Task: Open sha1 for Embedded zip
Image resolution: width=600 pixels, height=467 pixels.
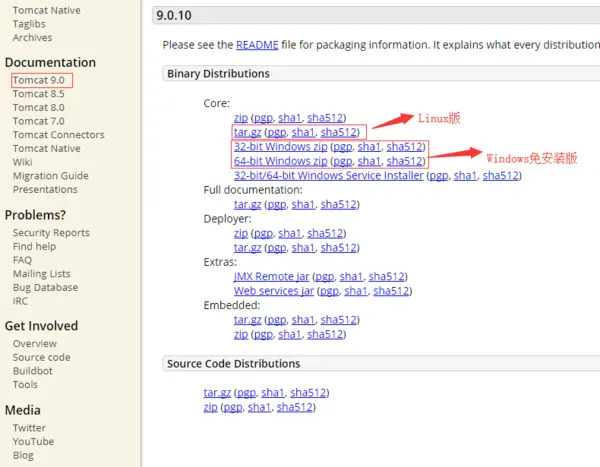Action: [x=290, y=335]
